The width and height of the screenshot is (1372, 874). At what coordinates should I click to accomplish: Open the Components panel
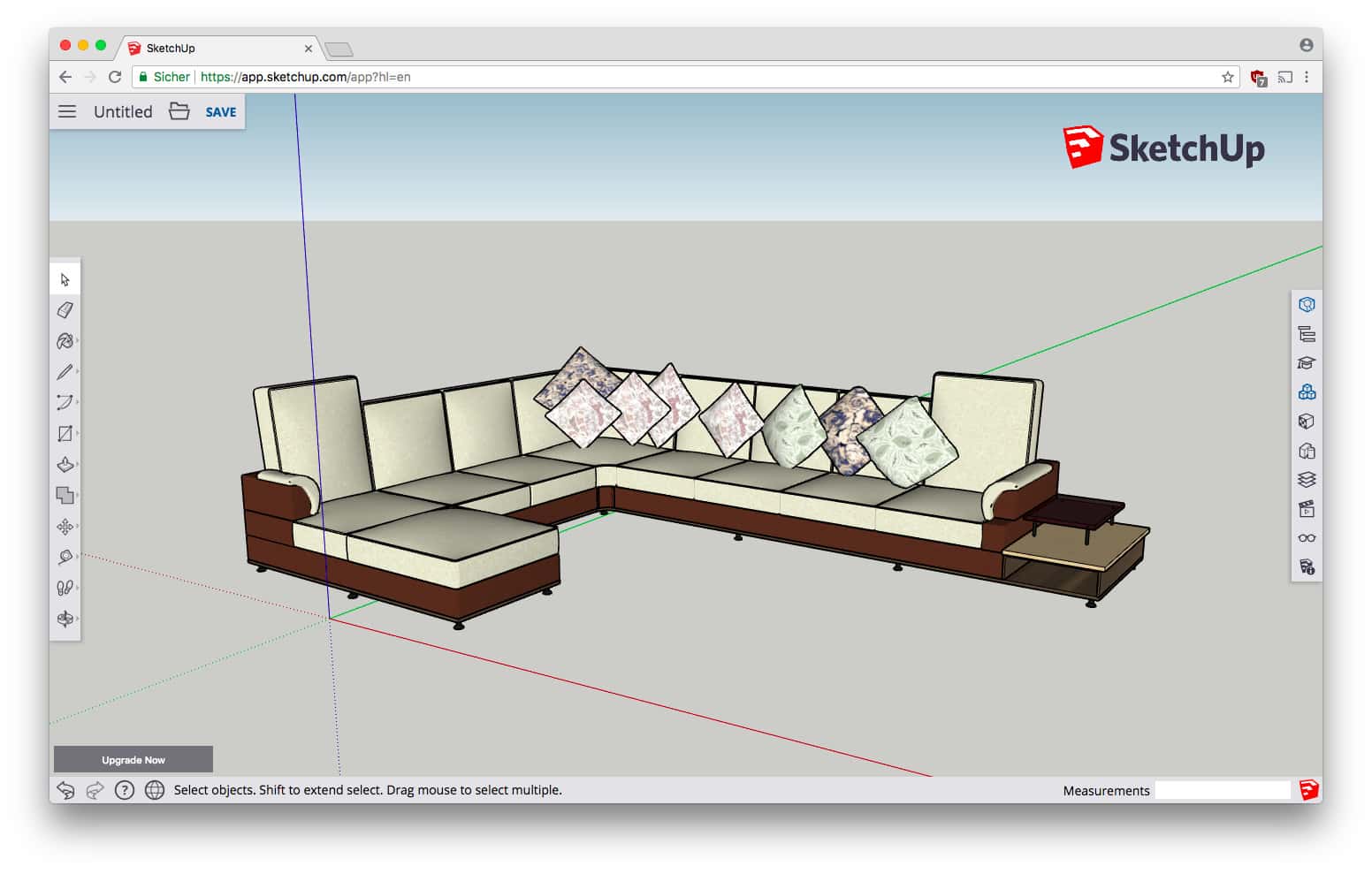tap(1306, 392)
